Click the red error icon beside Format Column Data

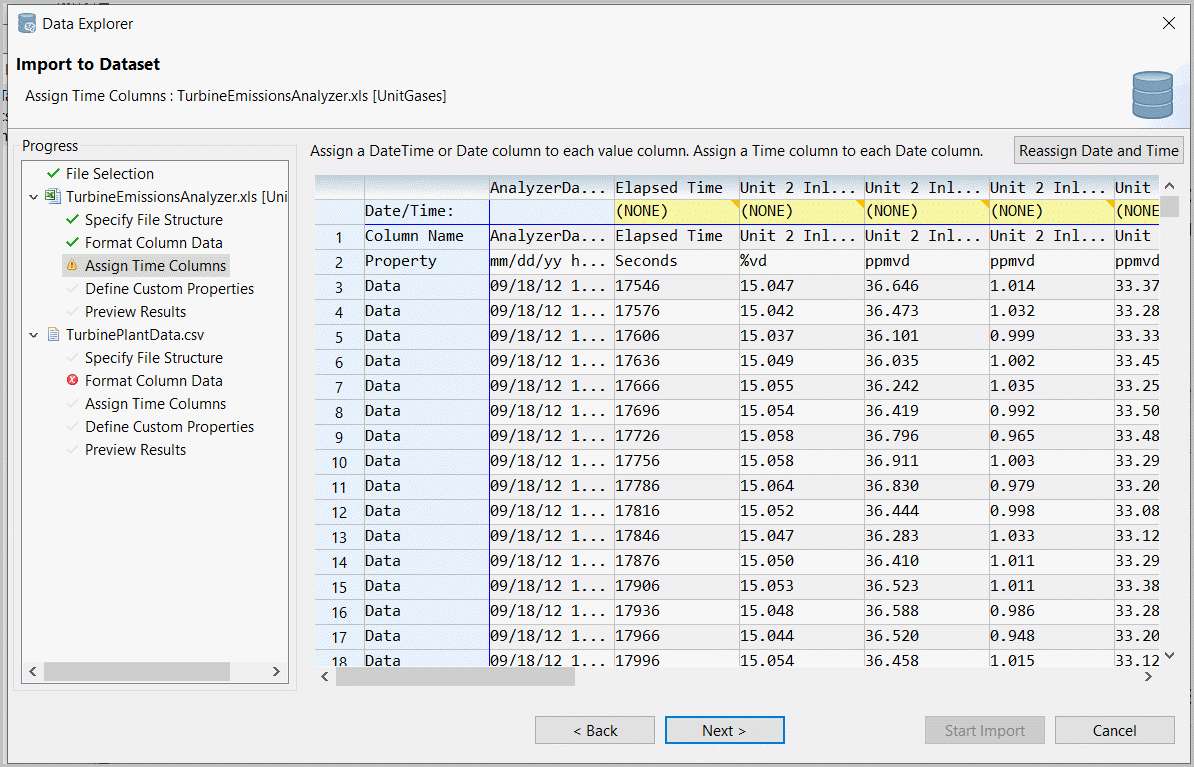click(71, 381)
